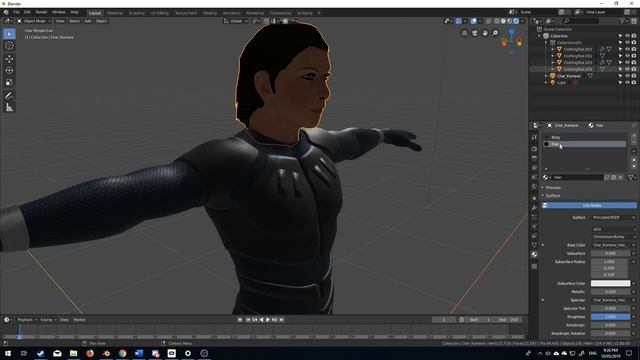Open the timeline Keying button
Screen dimensions: 640x360
[x=48, y=320]
